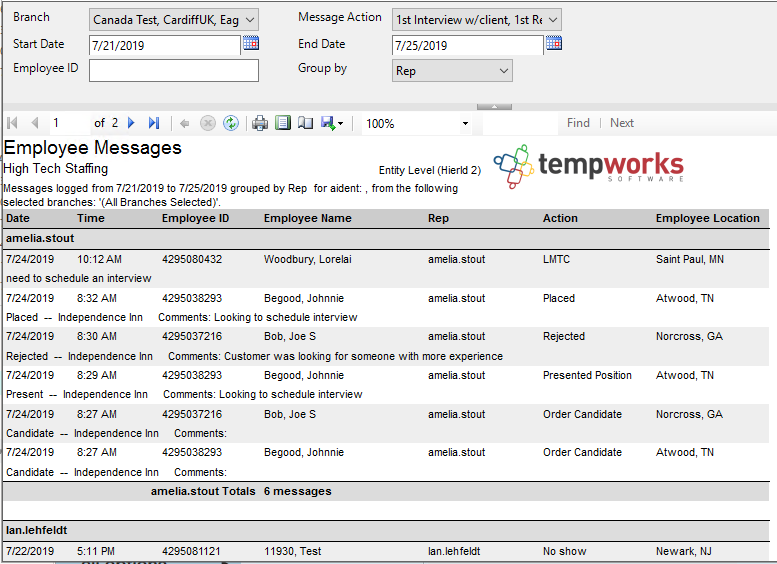The image size is (777, 564).
Task: Click the Action column header
Action: pyautogui.click(x=560, y=219)
